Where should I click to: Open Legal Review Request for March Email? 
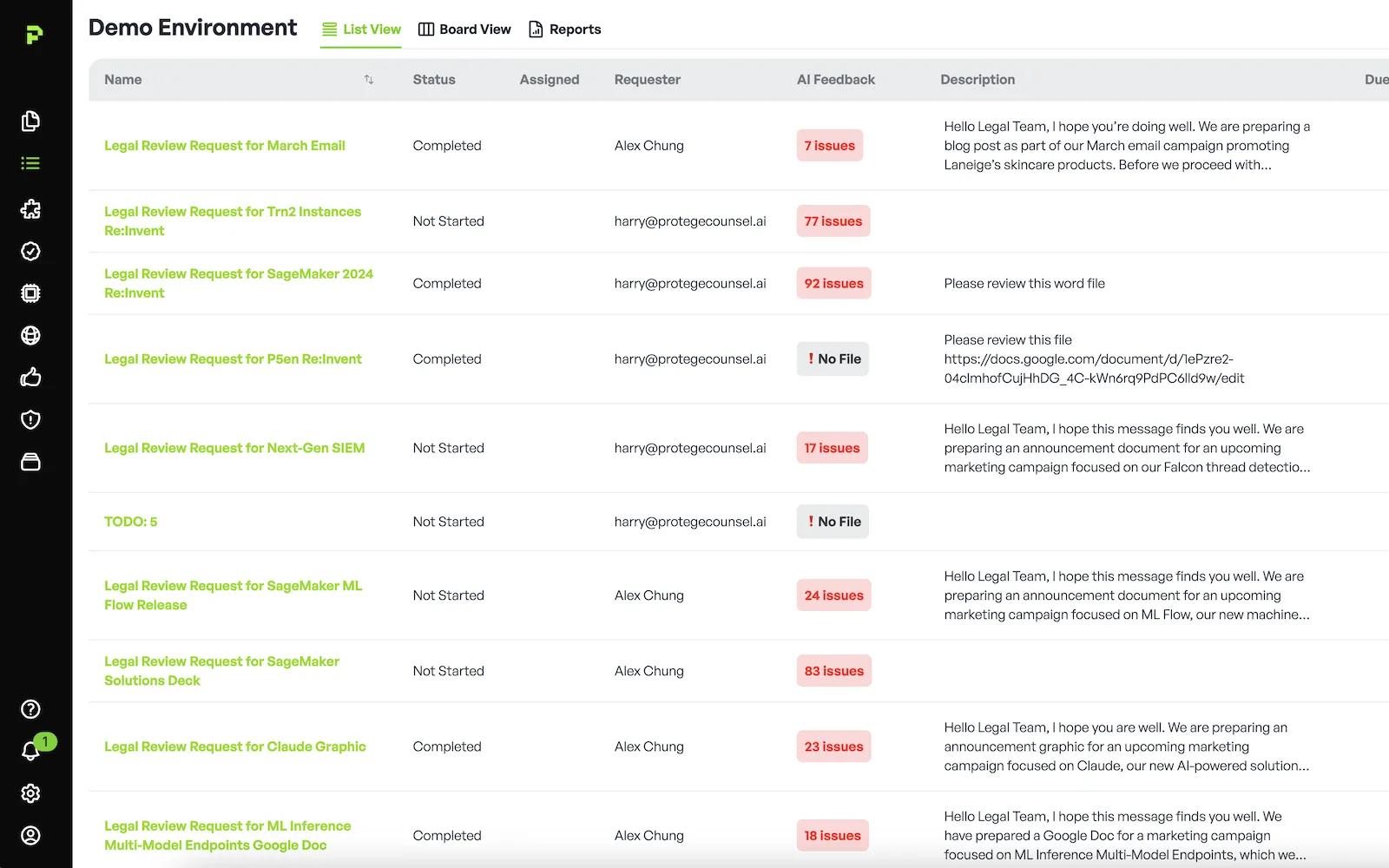225,146
